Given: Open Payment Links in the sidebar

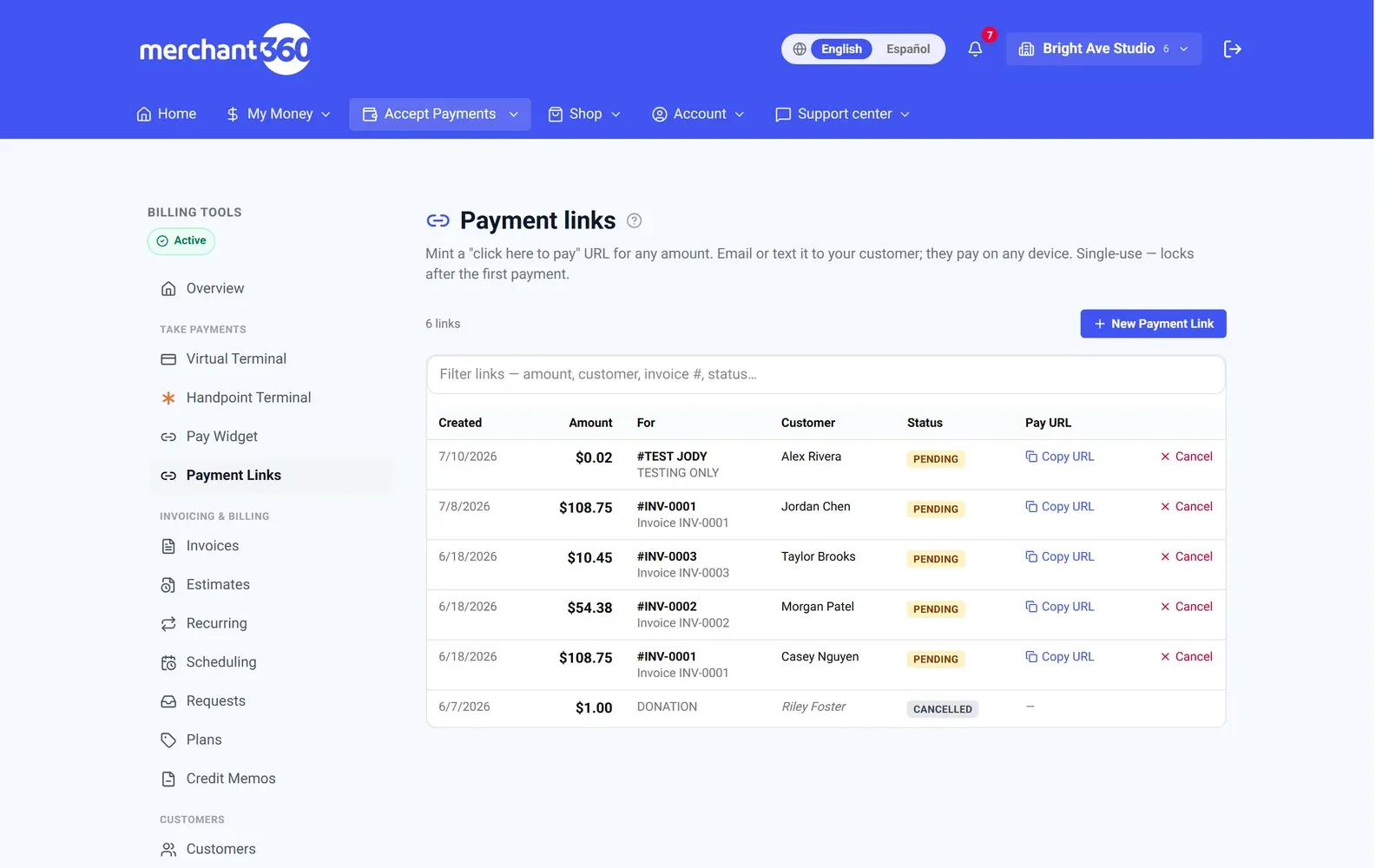Looking at the screenshot, I should [271, 476].
